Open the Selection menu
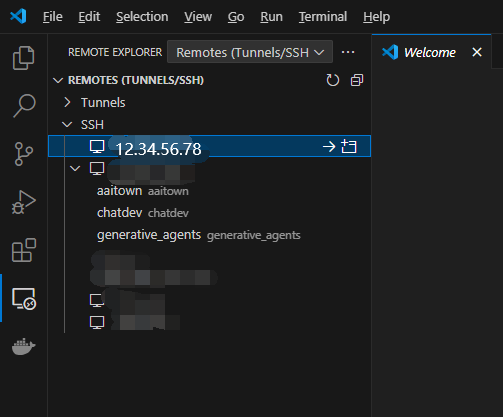The image size is (503, 417). click(x=142, y=16)
